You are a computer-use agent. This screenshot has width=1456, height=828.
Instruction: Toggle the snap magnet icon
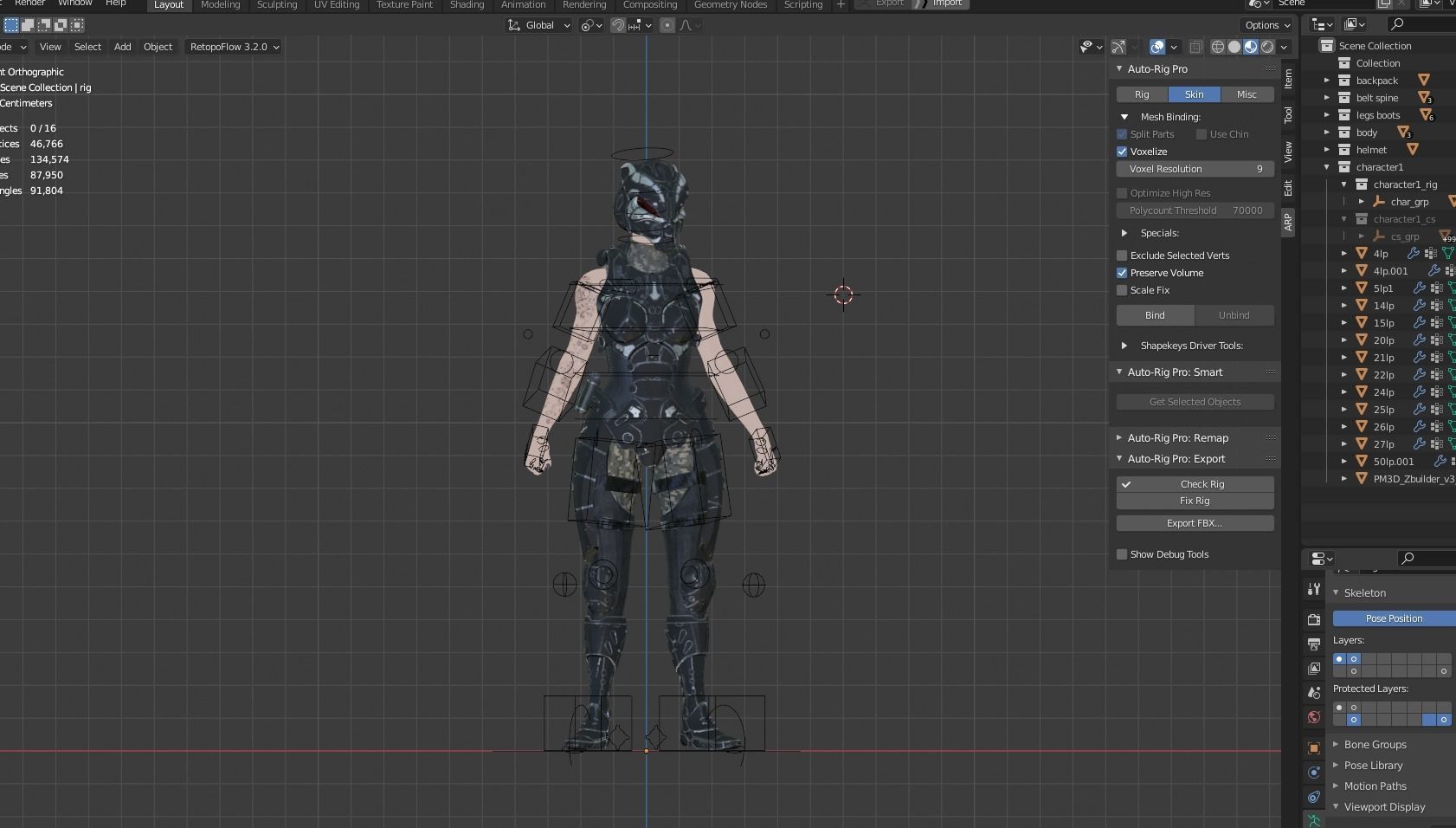coord(618,25)
